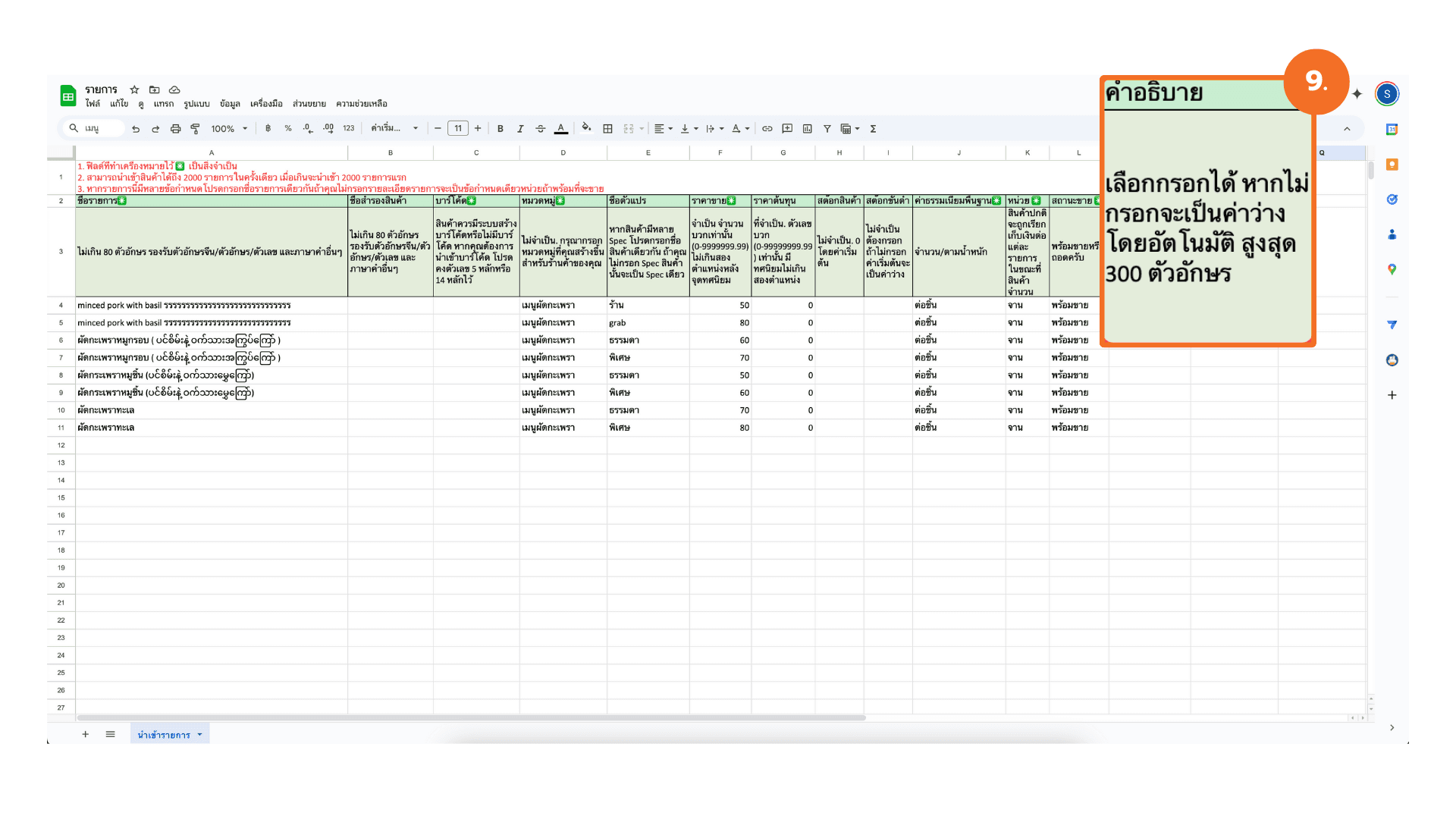Viewport: 1456px width, 819px height.
Task: Toggle strikethrough formatting
Action: point(541,129)
